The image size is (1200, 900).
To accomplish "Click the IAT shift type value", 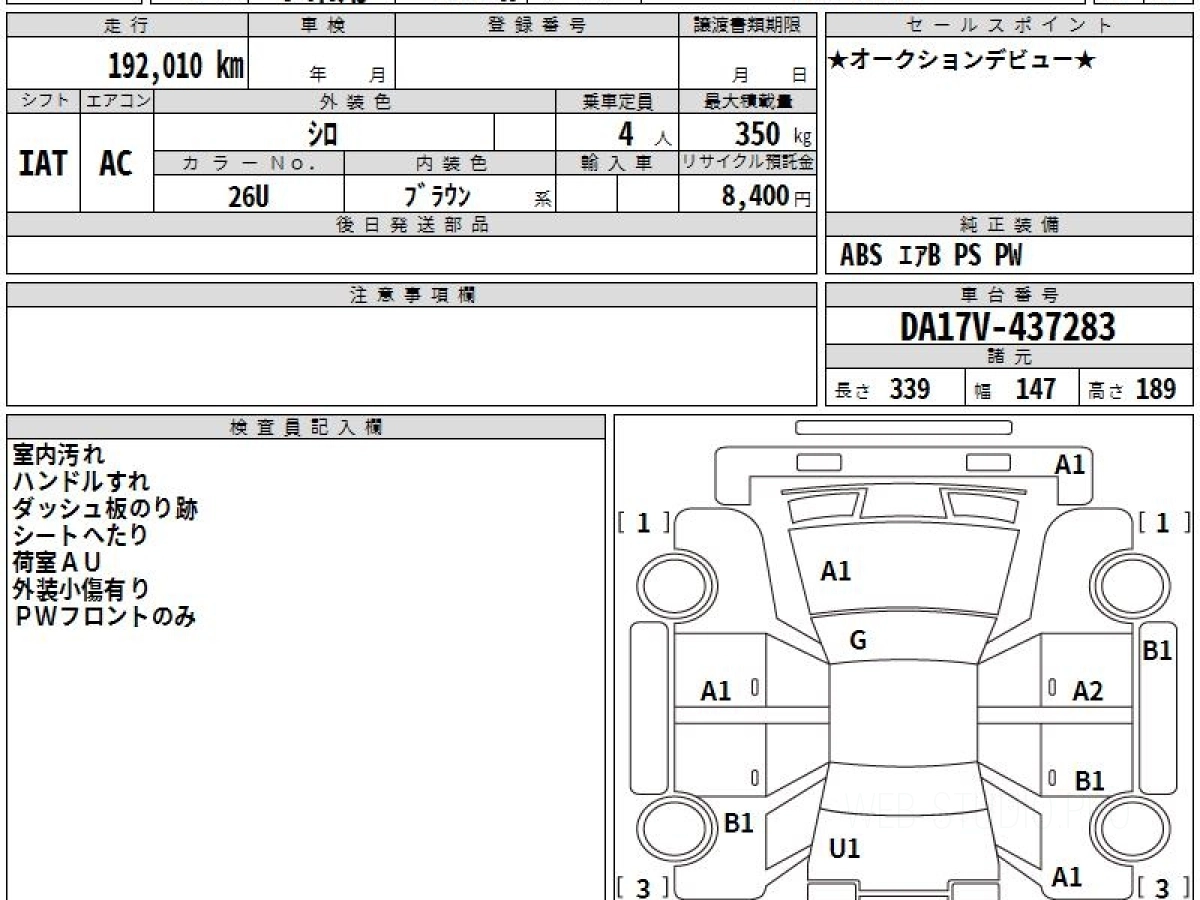I will click(43, 164).
